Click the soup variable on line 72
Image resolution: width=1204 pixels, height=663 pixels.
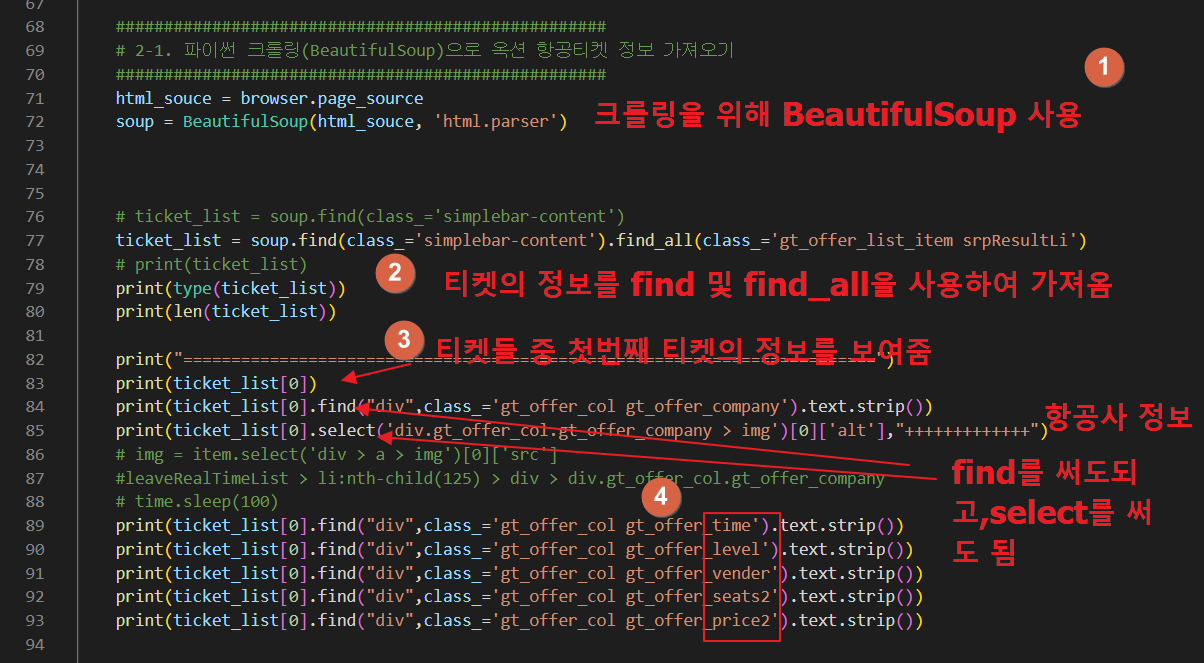(x=134, y=122)
